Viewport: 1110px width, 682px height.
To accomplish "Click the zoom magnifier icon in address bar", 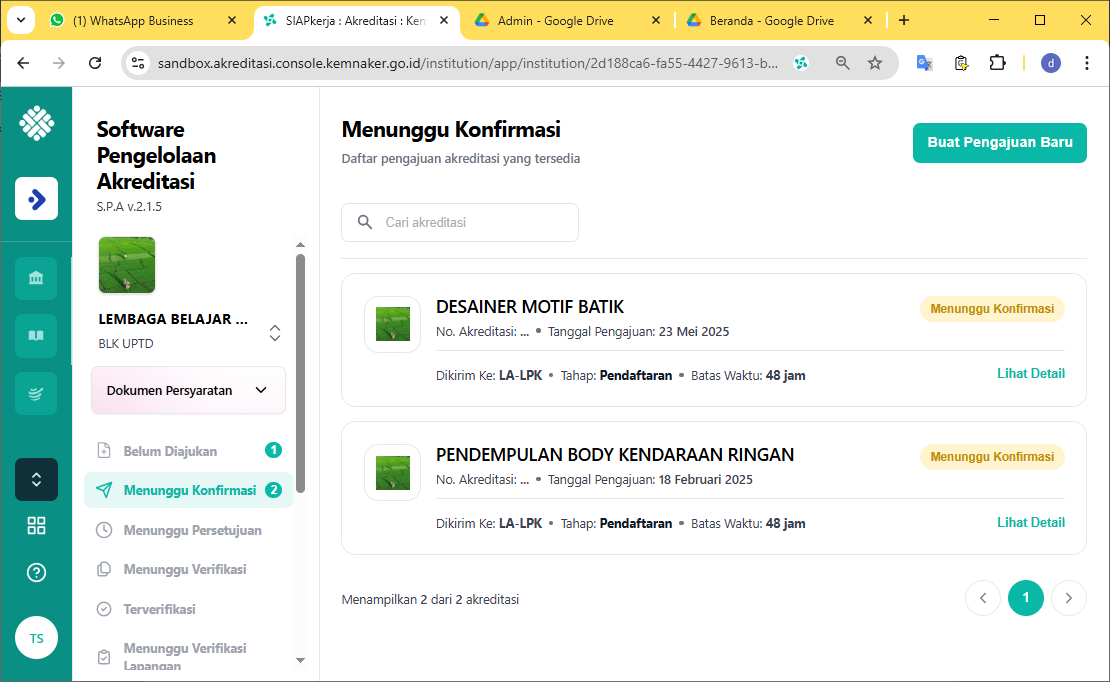I will click(843, 63).
